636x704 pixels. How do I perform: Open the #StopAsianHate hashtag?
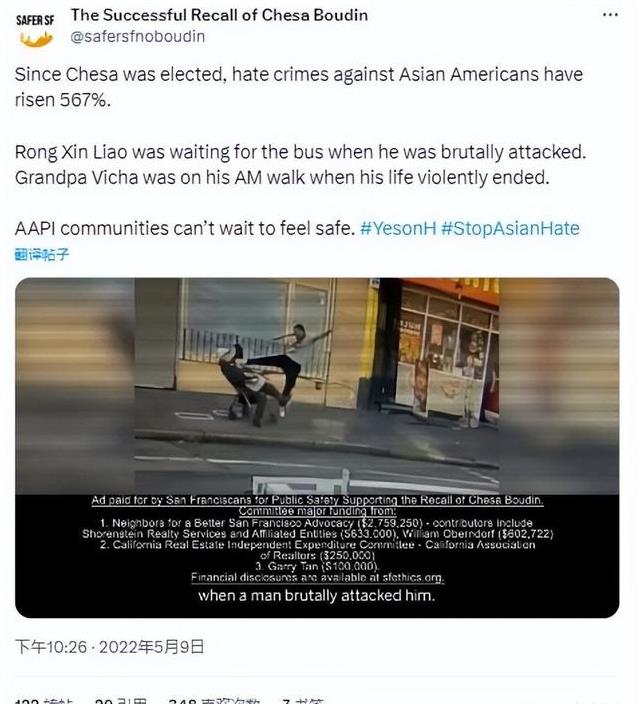[510, 229]
